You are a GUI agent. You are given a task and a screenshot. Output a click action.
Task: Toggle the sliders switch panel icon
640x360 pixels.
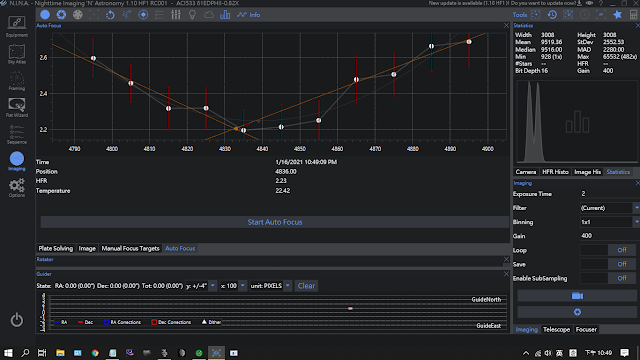(x=176, y=15)
